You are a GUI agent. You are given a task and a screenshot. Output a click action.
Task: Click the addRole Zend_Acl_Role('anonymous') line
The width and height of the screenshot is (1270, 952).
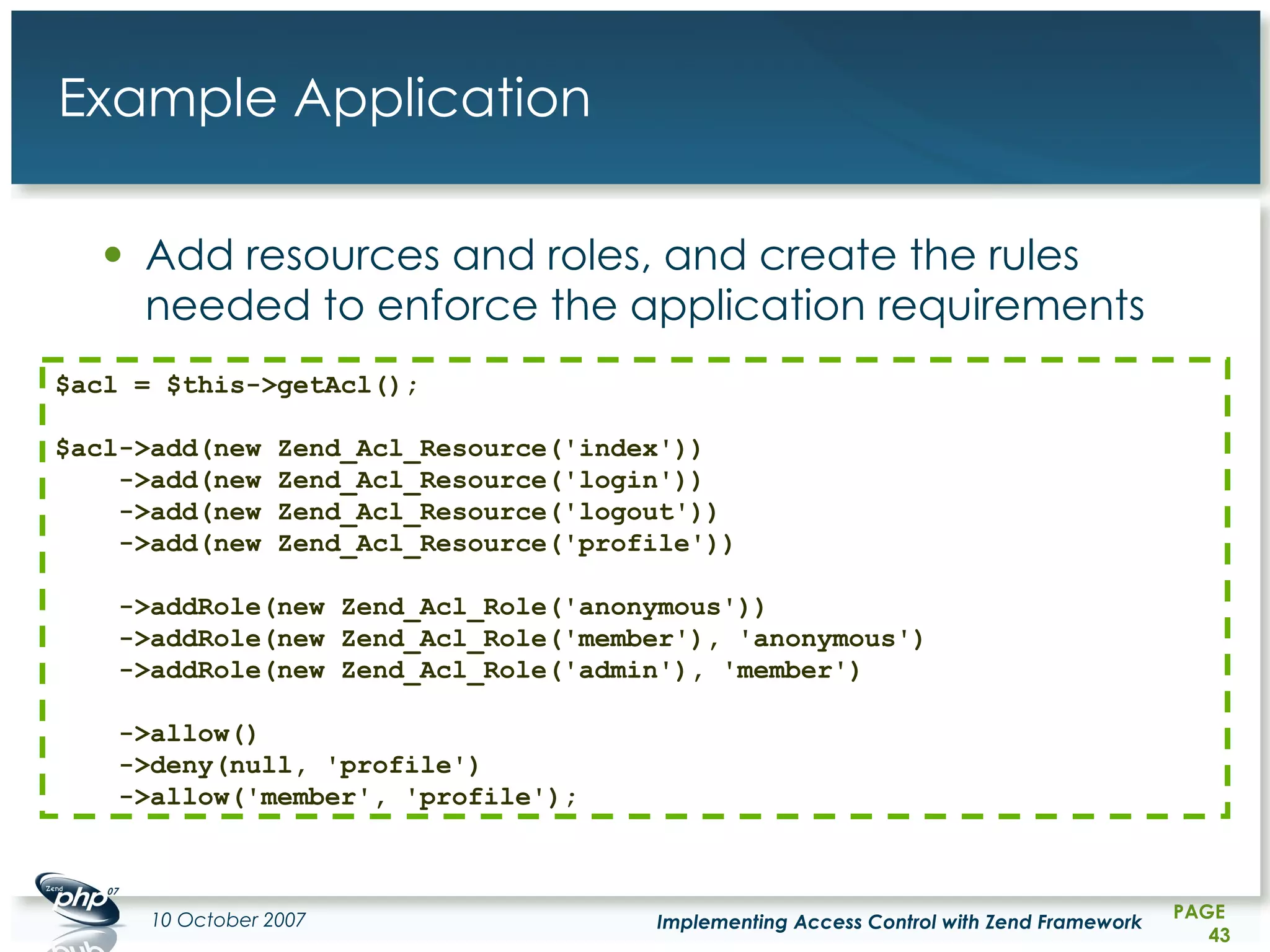coord(442,607)
